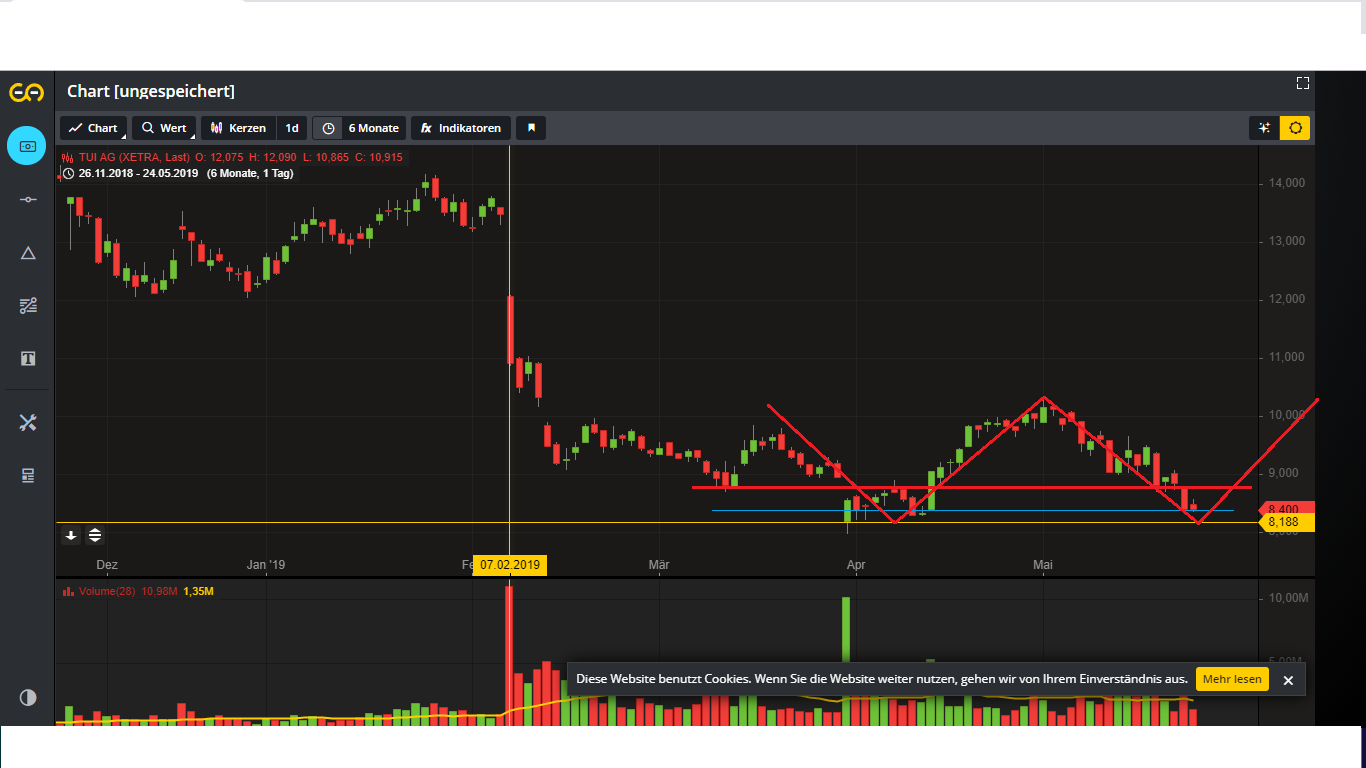Dismiss the cookie notice
Screen dimensions: 1366x768
[1288, 680]
